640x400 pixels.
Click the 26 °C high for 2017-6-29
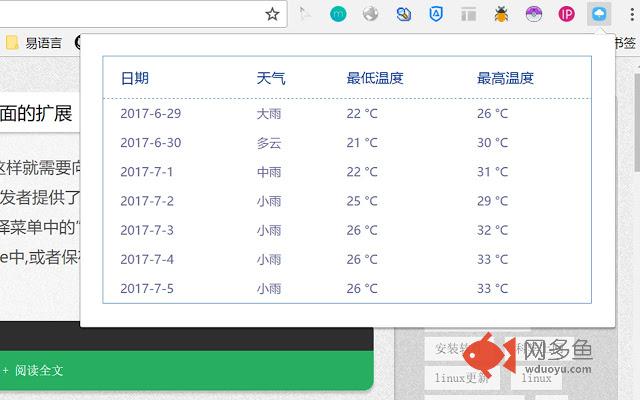coord(493,113)
